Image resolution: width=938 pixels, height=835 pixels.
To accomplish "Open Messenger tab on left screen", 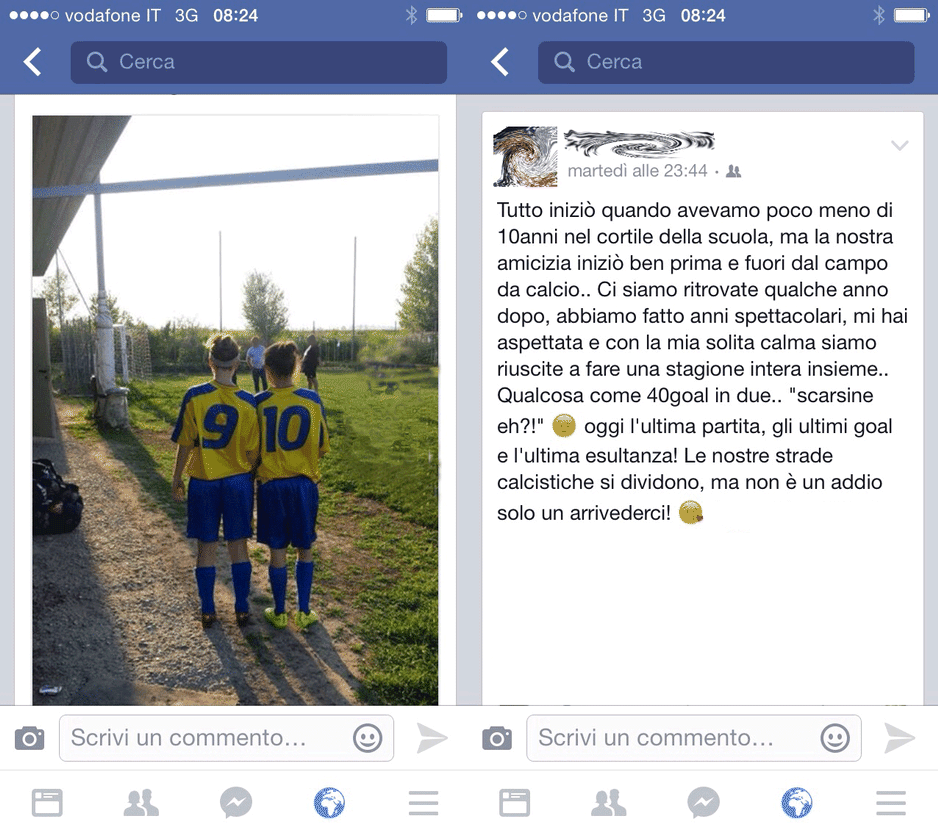I will click(x=236, y=803).
